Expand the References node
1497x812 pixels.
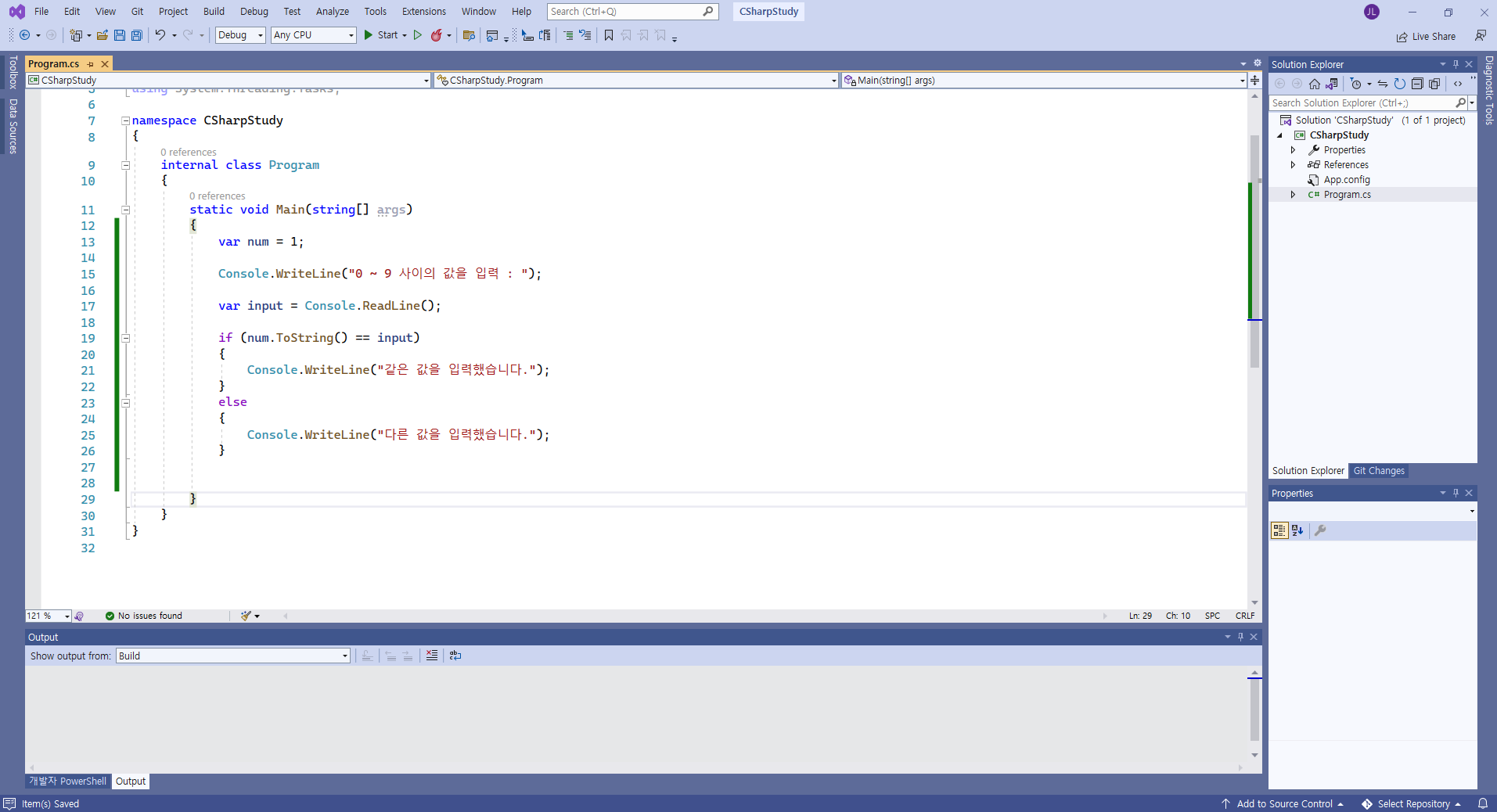[x=1293, y=165]
